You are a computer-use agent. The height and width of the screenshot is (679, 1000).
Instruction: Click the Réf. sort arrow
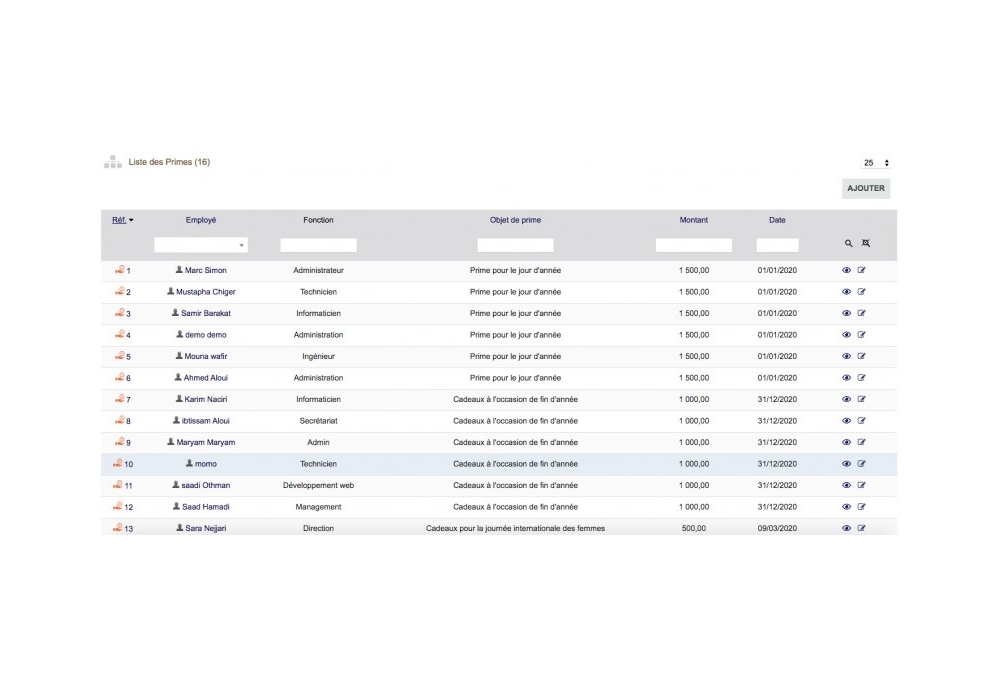pos(131,219)
